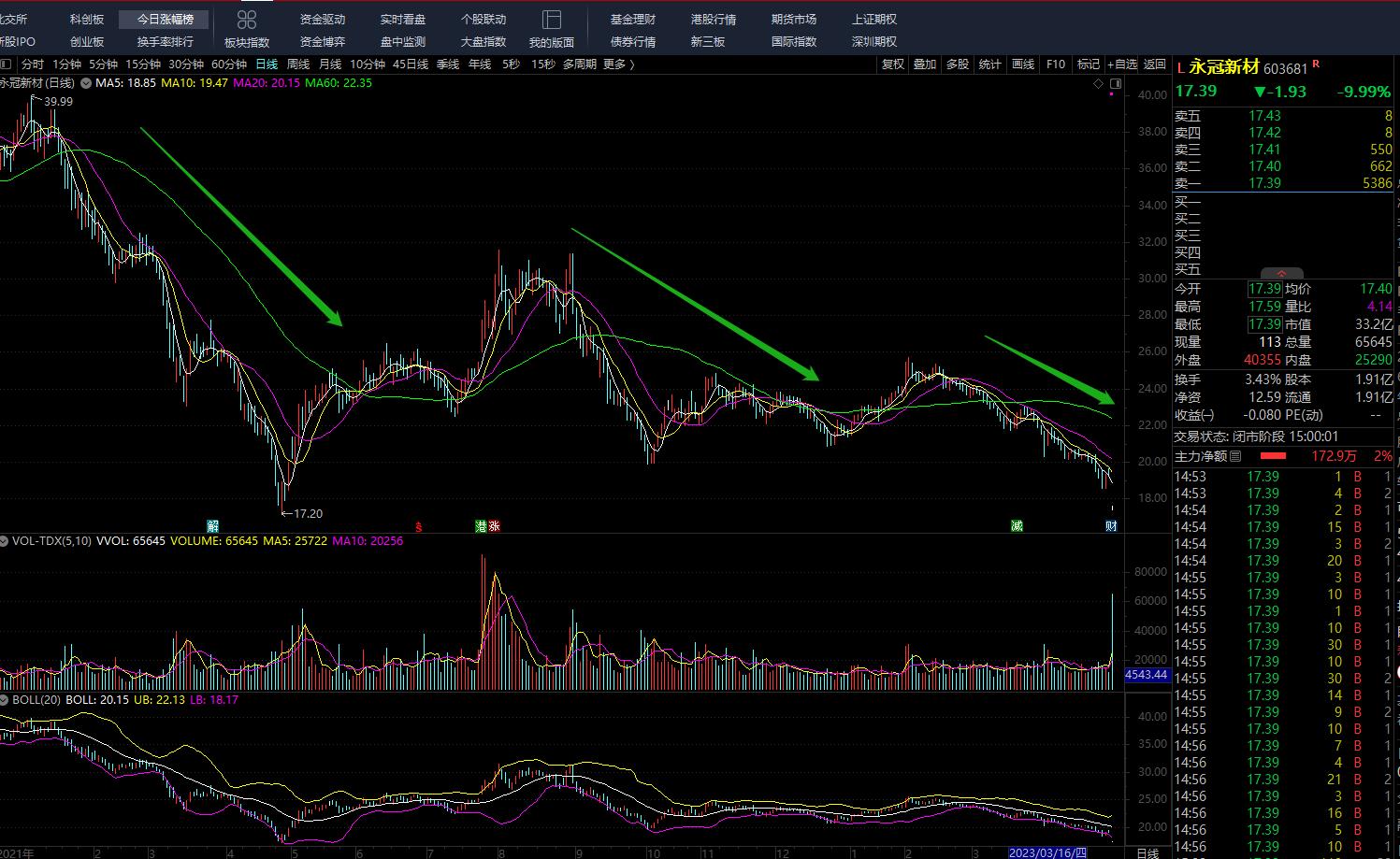
Task: Add stock via +自选 button
Action: (1122, 64)
